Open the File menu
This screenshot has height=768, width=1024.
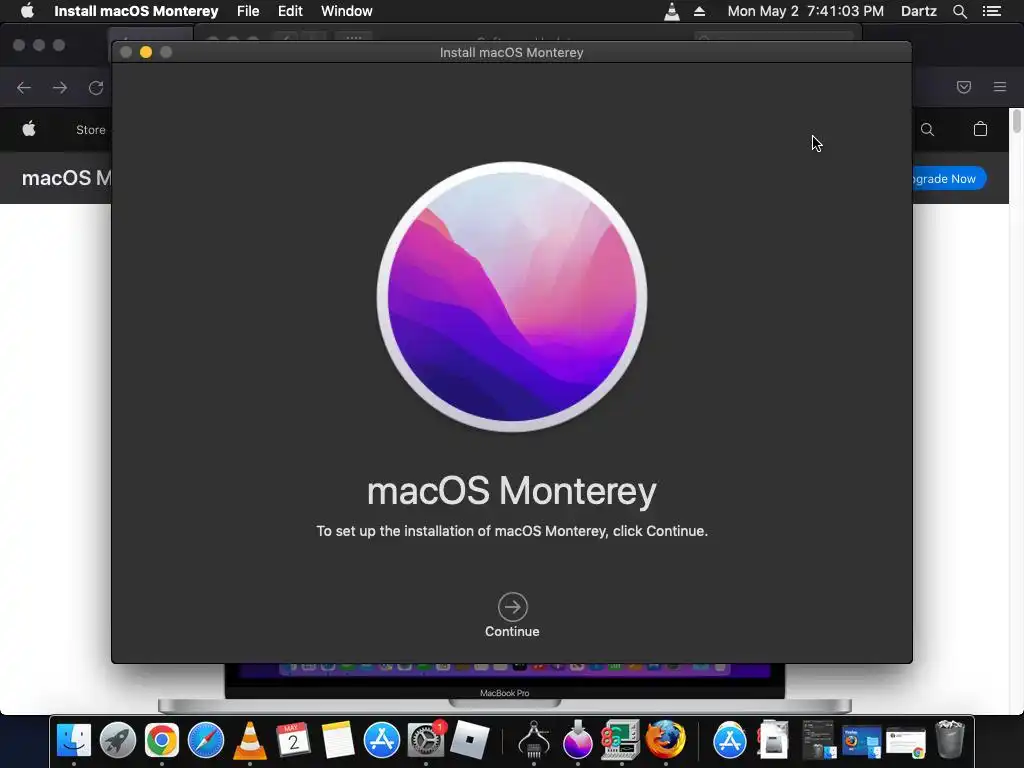(x=248, y=11)
